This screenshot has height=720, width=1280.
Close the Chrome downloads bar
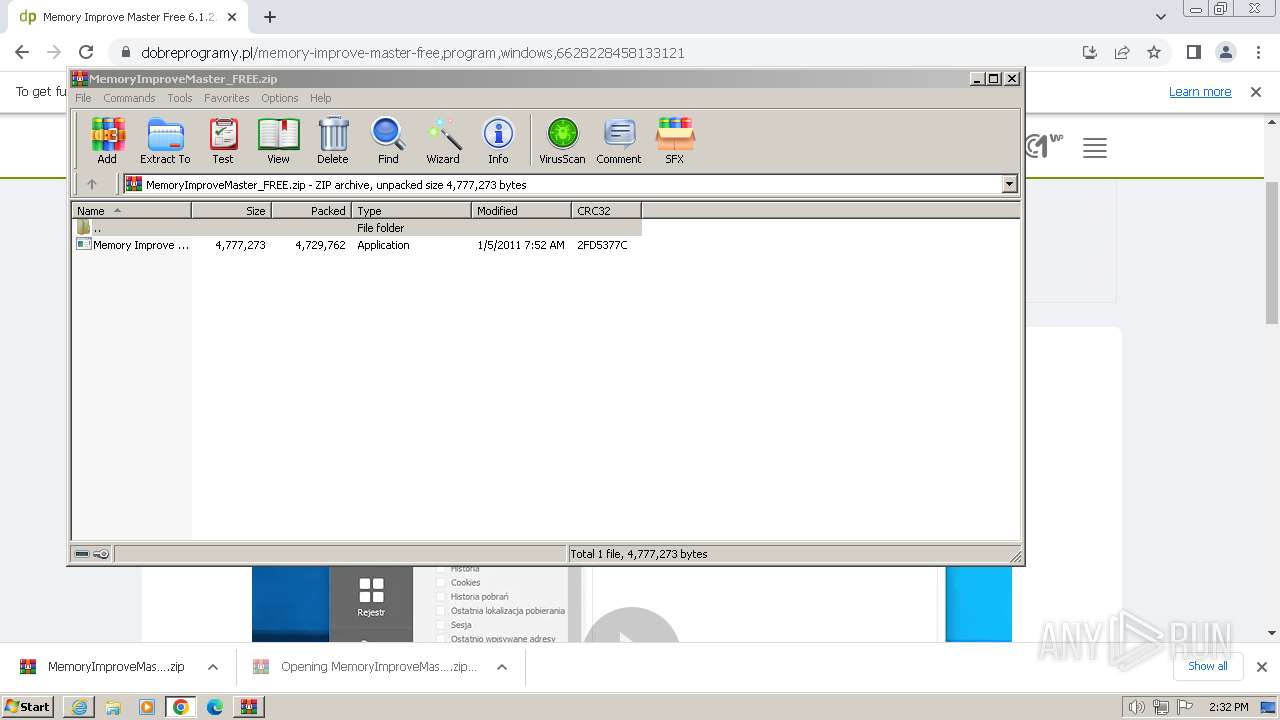[1261, 667]
